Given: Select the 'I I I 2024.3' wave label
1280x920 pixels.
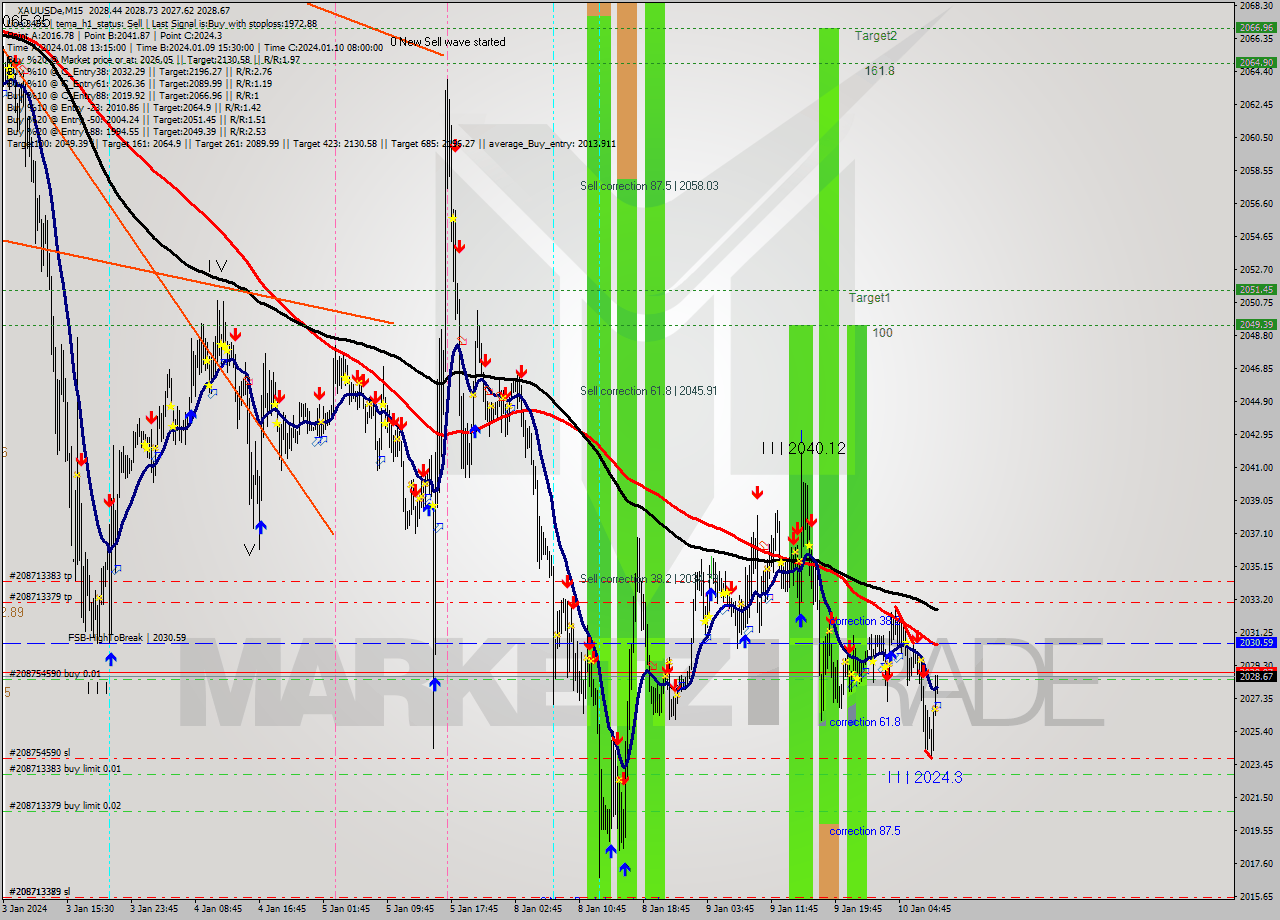Looking at the screenshot, I should click(x=925, y=777).
